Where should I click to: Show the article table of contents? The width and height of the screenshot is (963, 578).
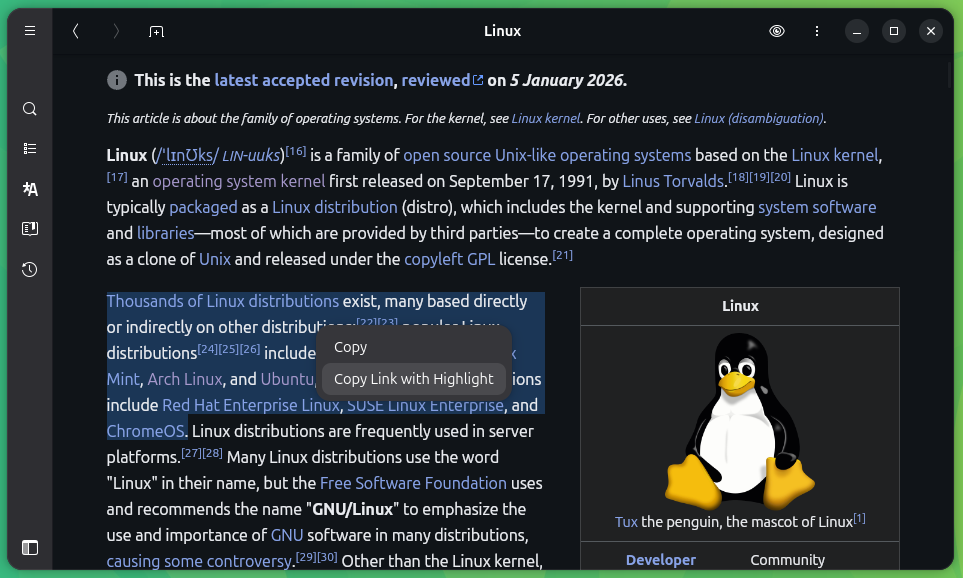[x=30, y=149]
